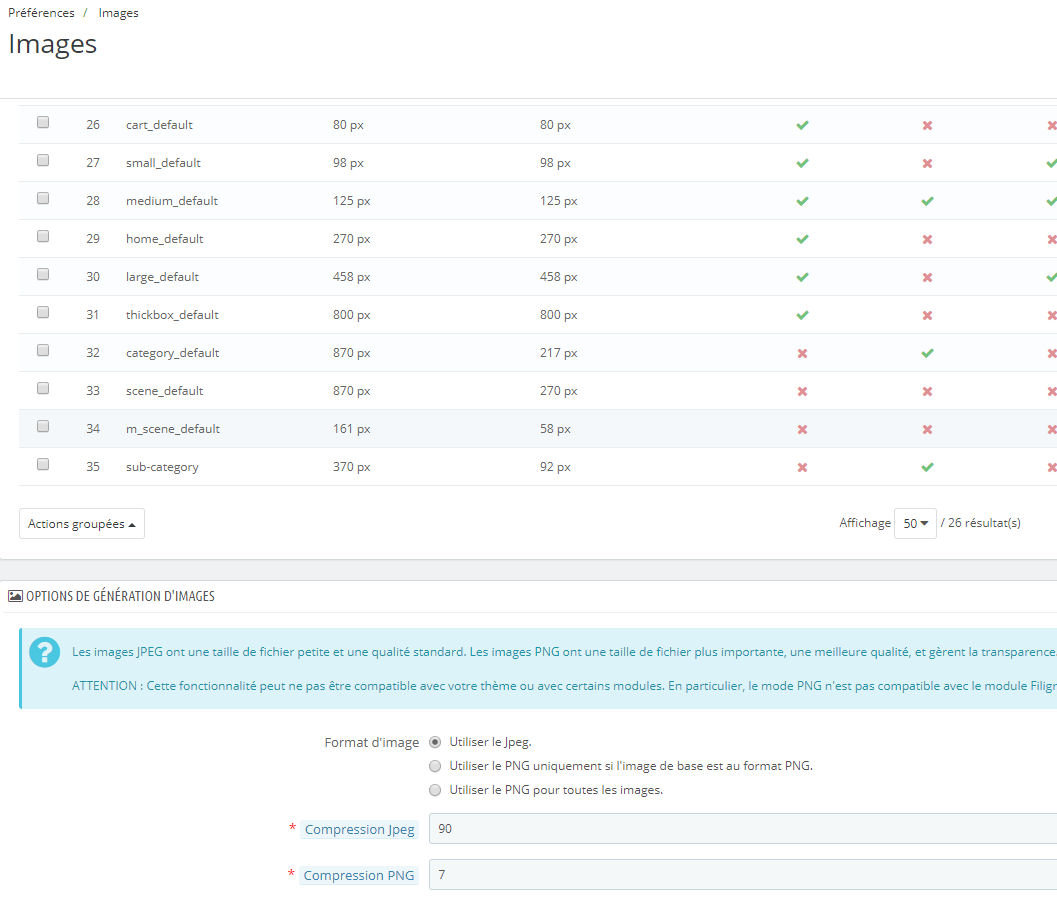Viewport: 1057px width, 897px height.
Task: Click second status column cross for scene_default
Action: [x=928, y=391]
